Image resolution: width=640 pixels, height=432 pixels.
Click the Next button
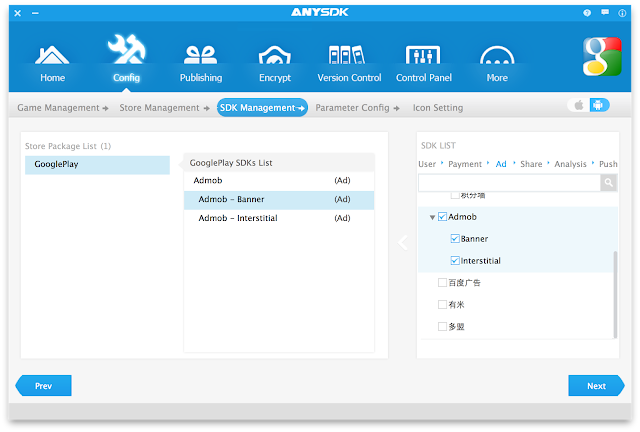[596, 386]
